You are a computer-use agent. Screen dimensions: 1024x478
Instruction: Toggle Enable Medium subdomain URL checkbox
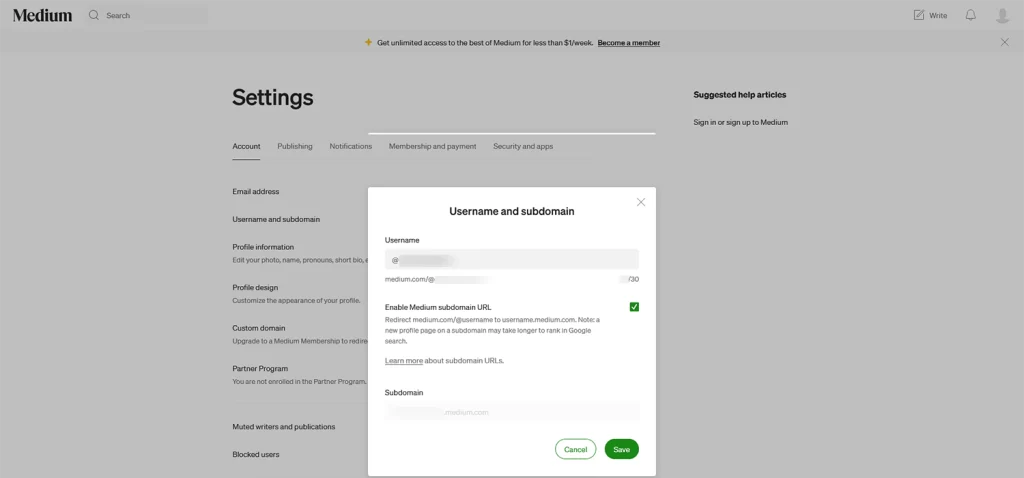[634, 307]
